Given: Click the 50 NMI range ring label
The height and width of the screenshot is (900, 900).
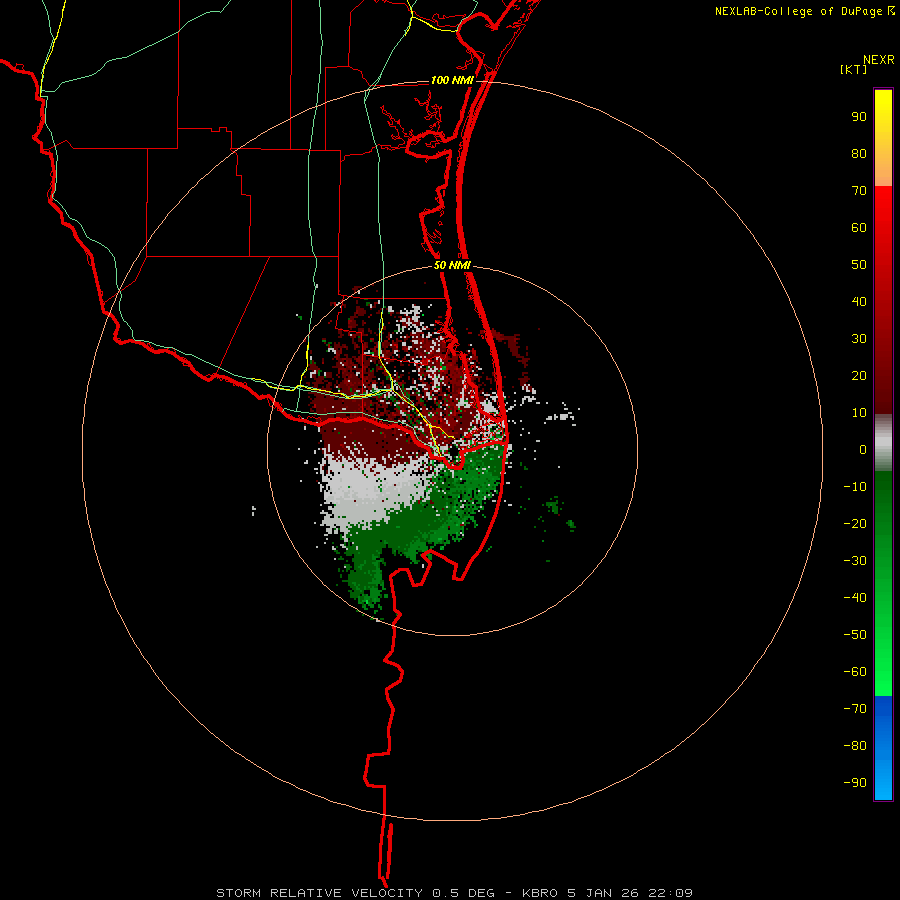Looking at the screenshot, I should pyautogui.click(x=452, y=265).
